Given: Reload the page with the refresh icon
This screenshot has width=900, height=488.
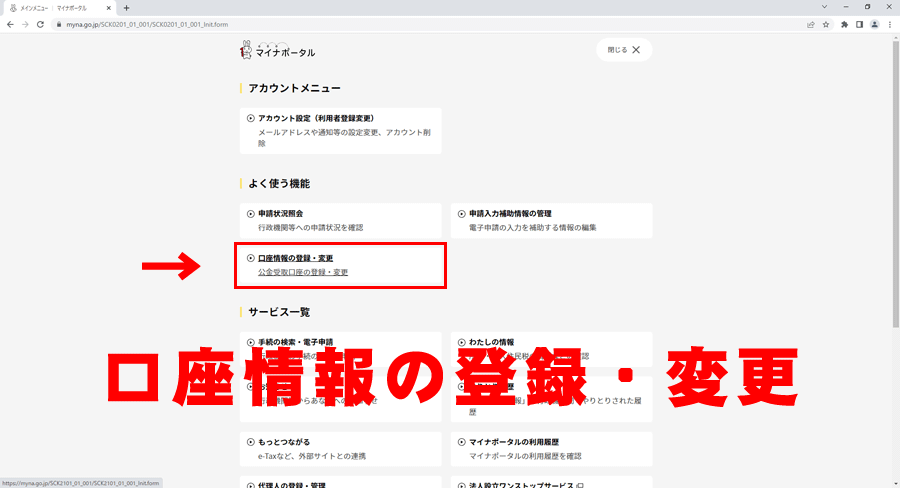Looking at the screenshot, I should pos(40,25).
